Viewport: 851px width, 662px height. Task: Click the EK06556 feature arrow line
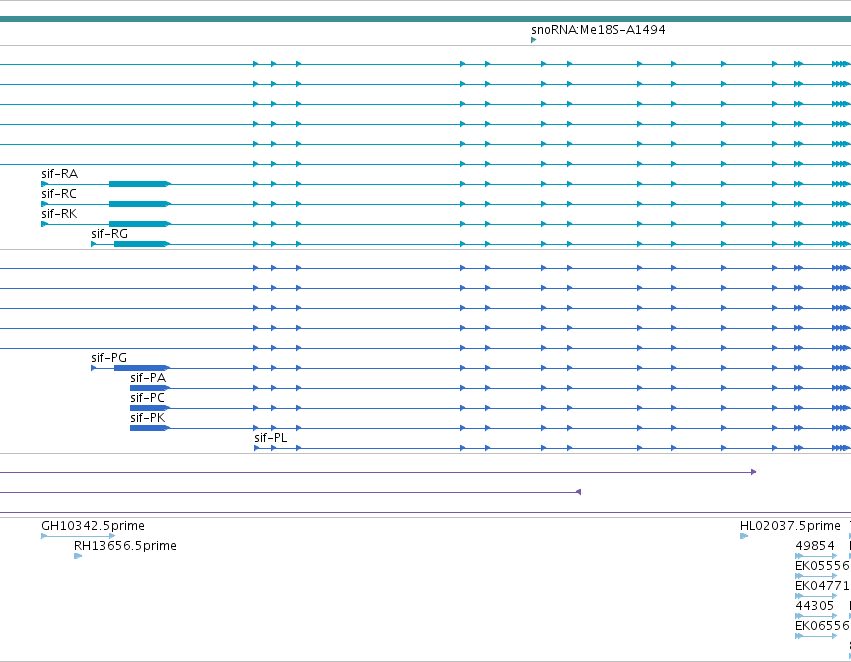(816, 636)
